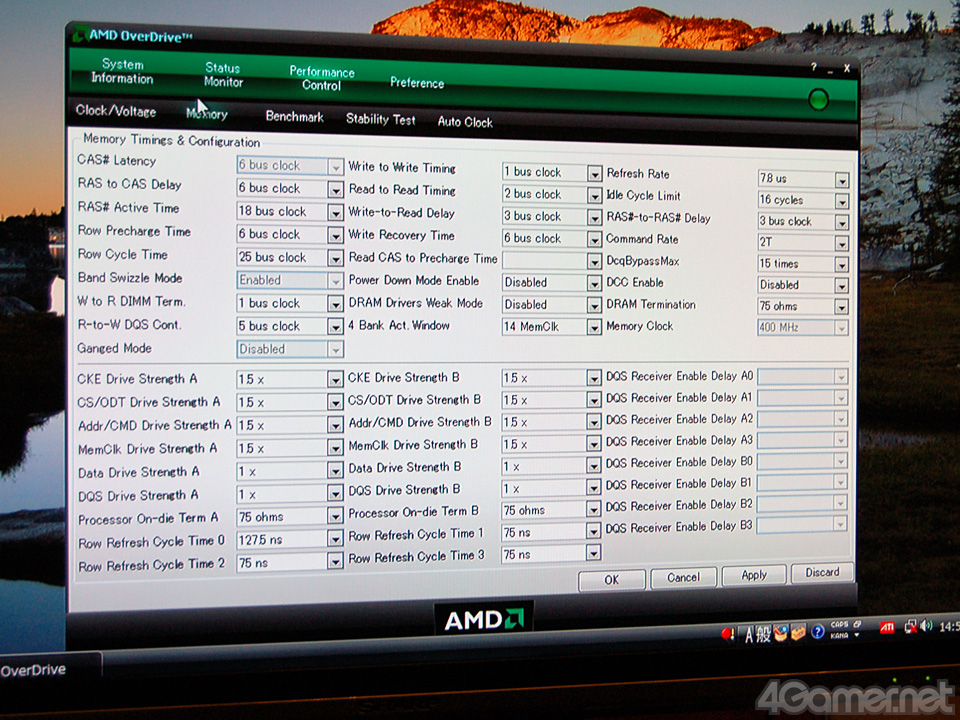Click the IME conversion mode 般 icon

763,634
